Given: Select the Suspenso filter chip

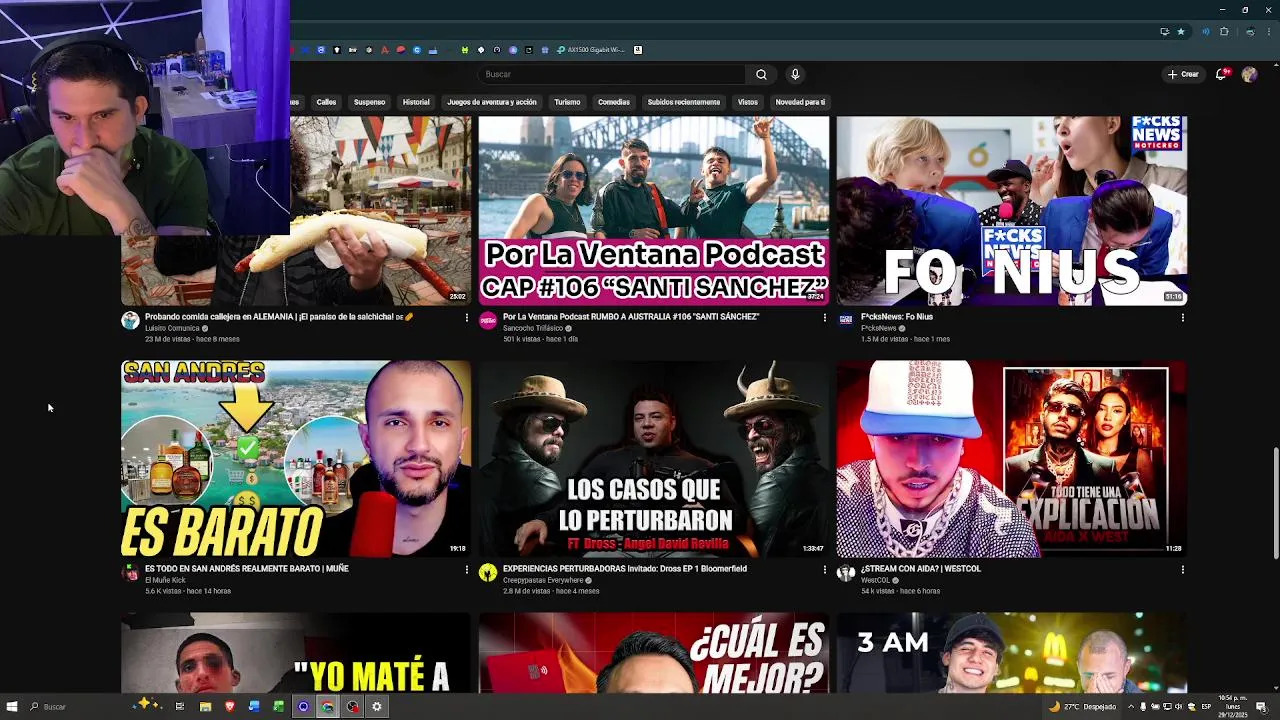Looking at the screenshot, I should 369,102.
